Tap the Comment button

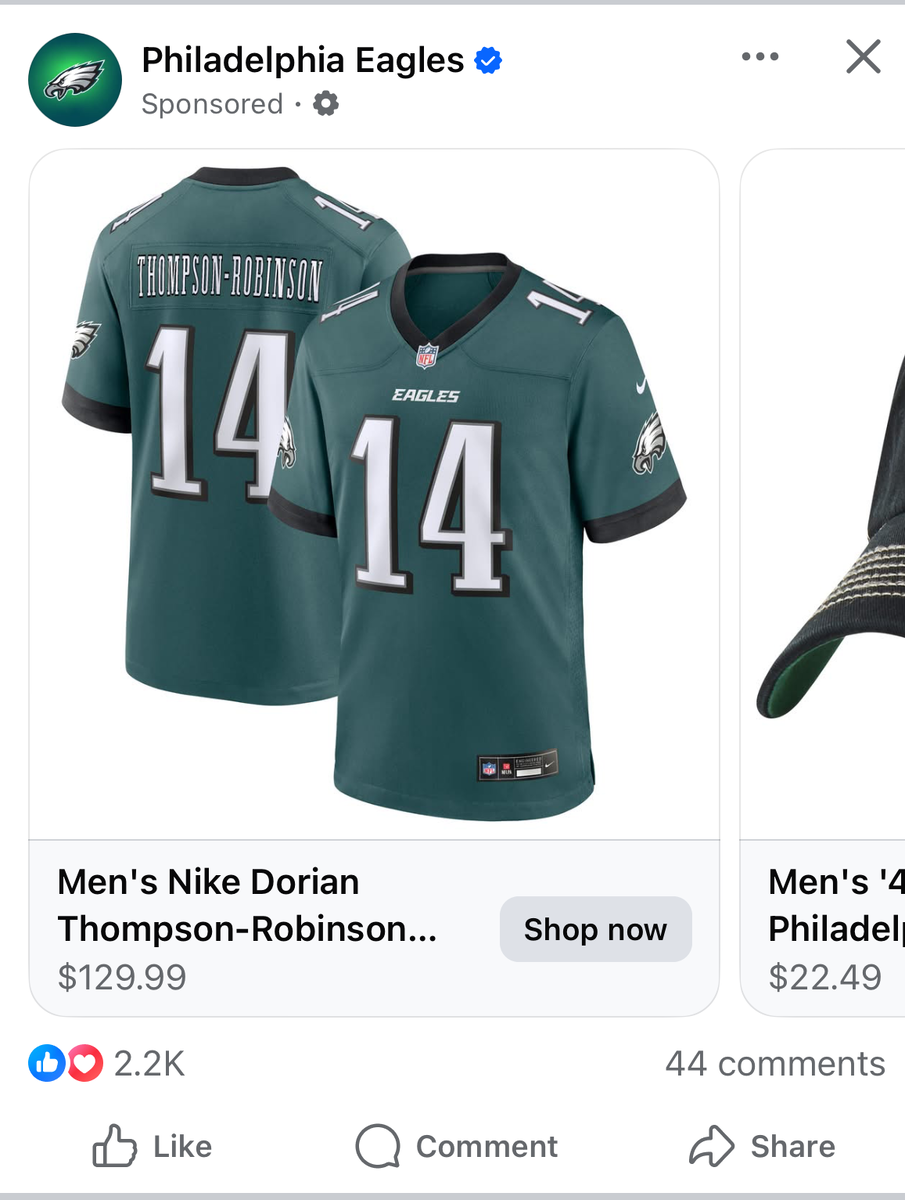pos(457,1146)
